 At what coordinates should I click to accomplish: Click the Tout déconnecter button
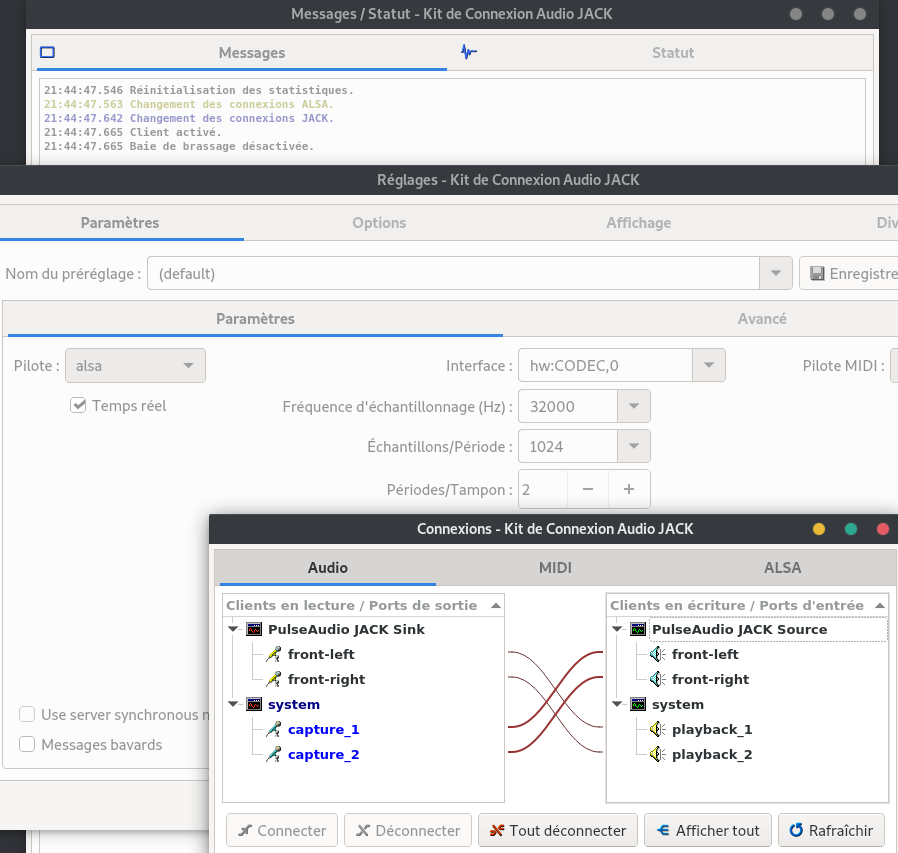[x=558, y=830]
